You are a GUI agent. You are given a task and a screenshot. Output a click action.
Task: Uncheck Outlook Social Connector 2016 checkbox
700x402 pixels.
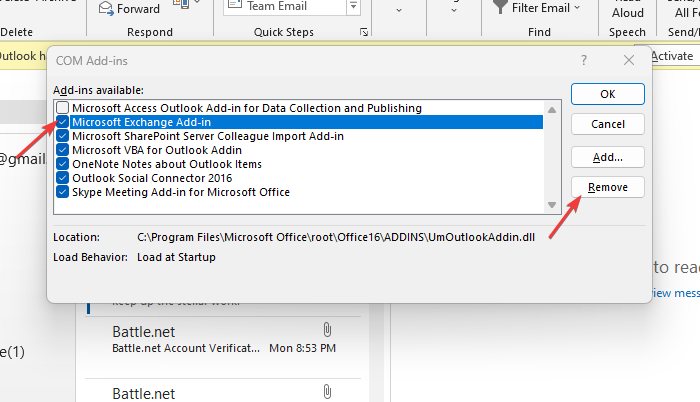[62, 178]
